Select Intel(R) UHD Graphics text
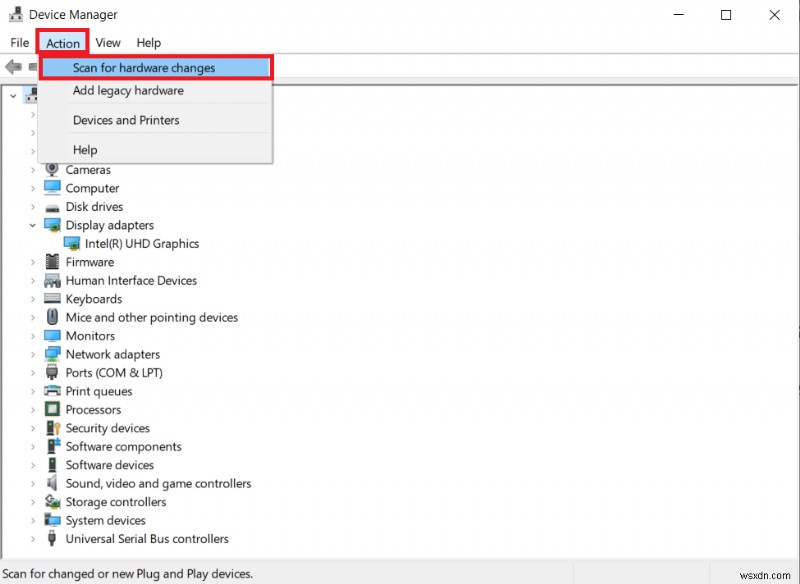The height and width of the screenshot is (584, 800). [x=142, y=244]
